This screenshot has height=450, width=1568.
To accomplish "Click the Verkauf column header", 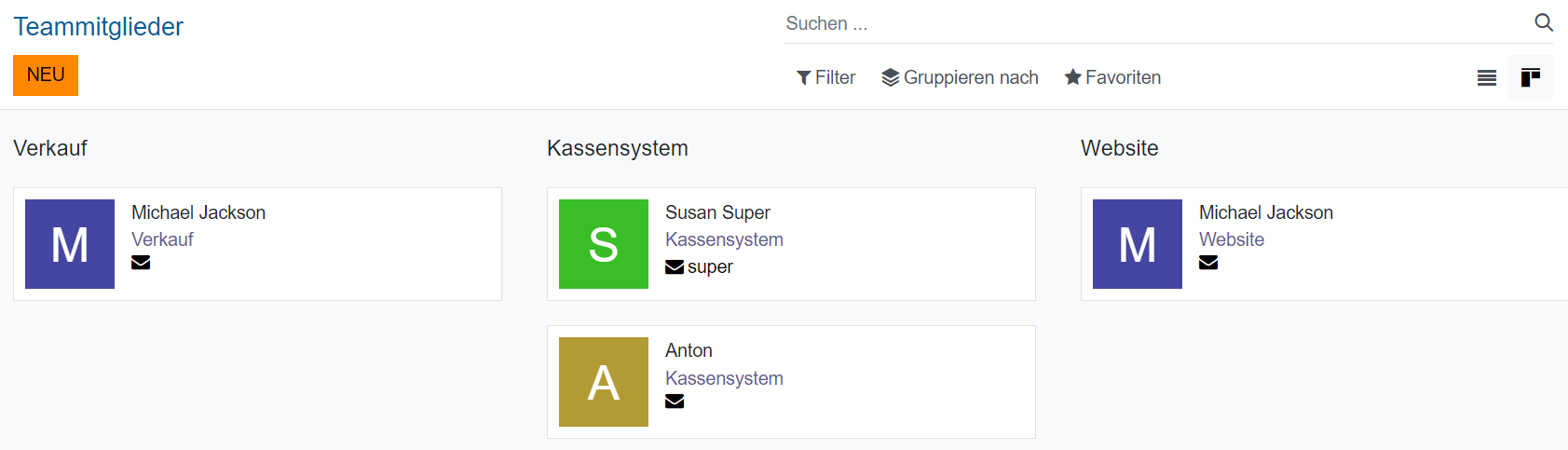I will point(50,148).
